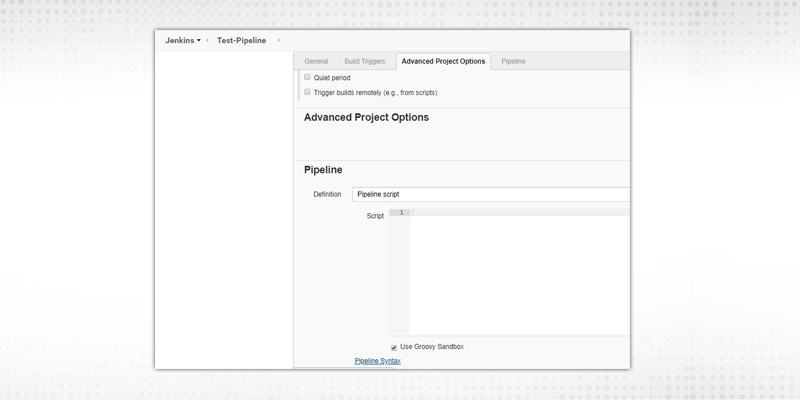800x400 pixels.
Task: Select the Advanced Project Options tab
Action: (x=443, y=61)
